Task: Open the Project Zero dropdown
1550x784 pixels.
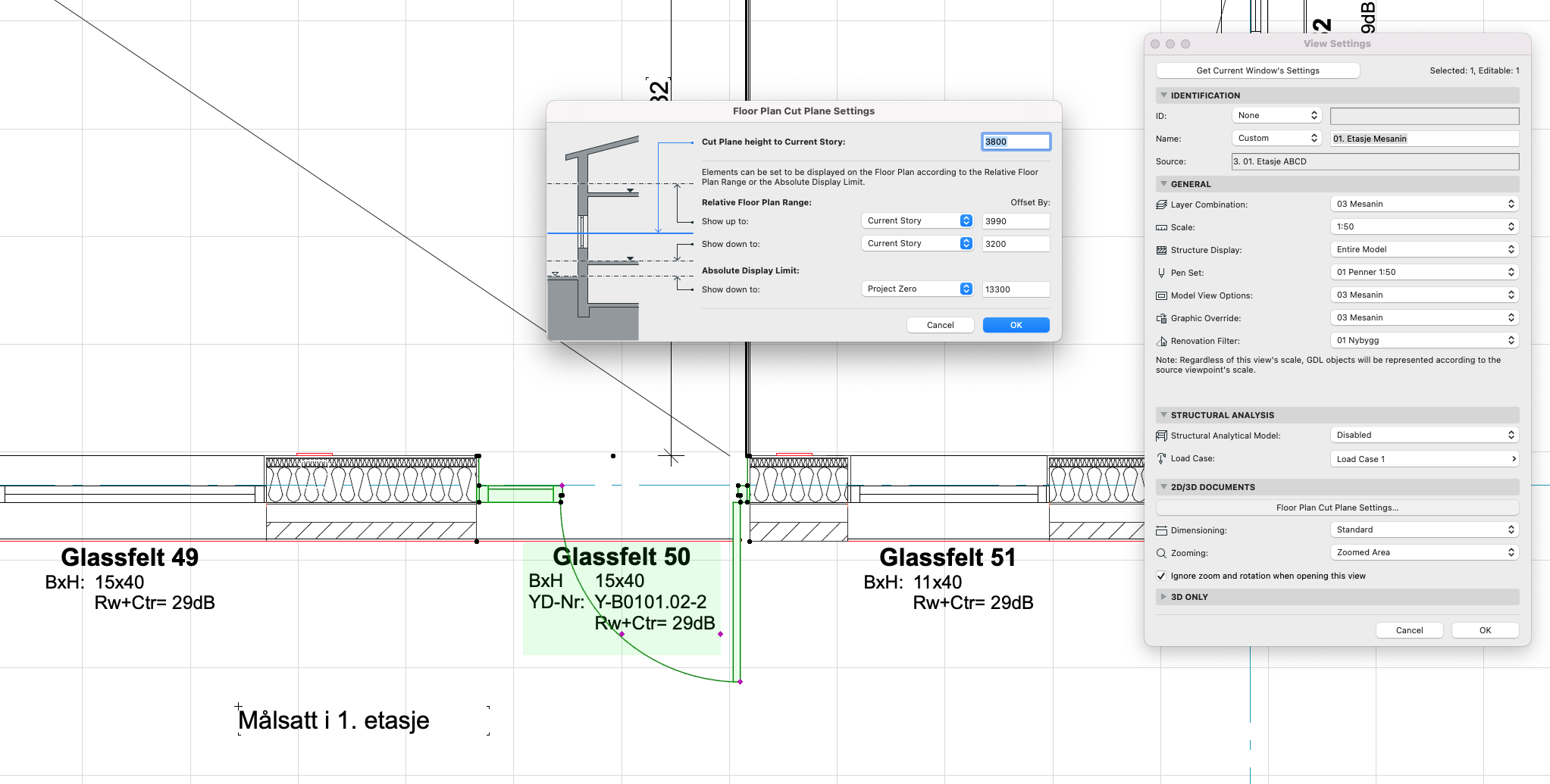Action: [917, 289]
